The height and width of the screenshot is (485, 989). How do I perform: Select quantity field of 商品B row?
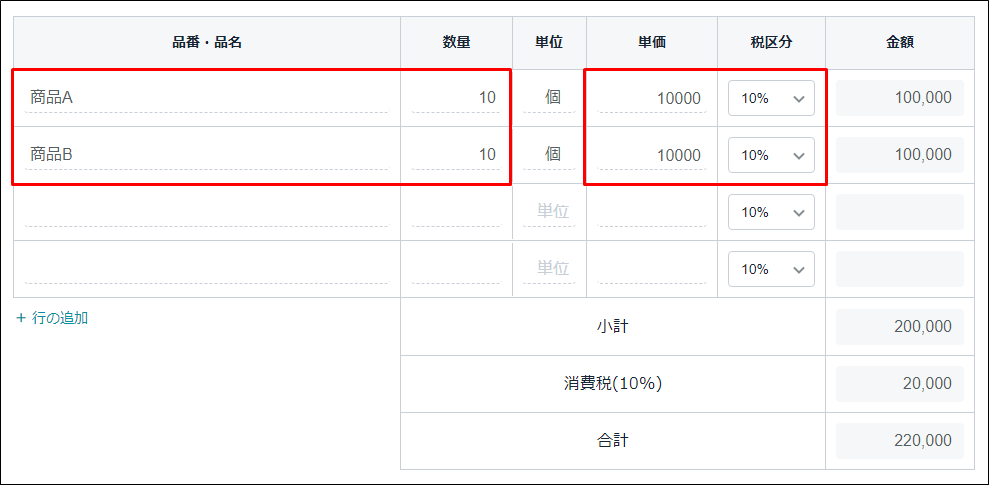[x=456, y=155]
